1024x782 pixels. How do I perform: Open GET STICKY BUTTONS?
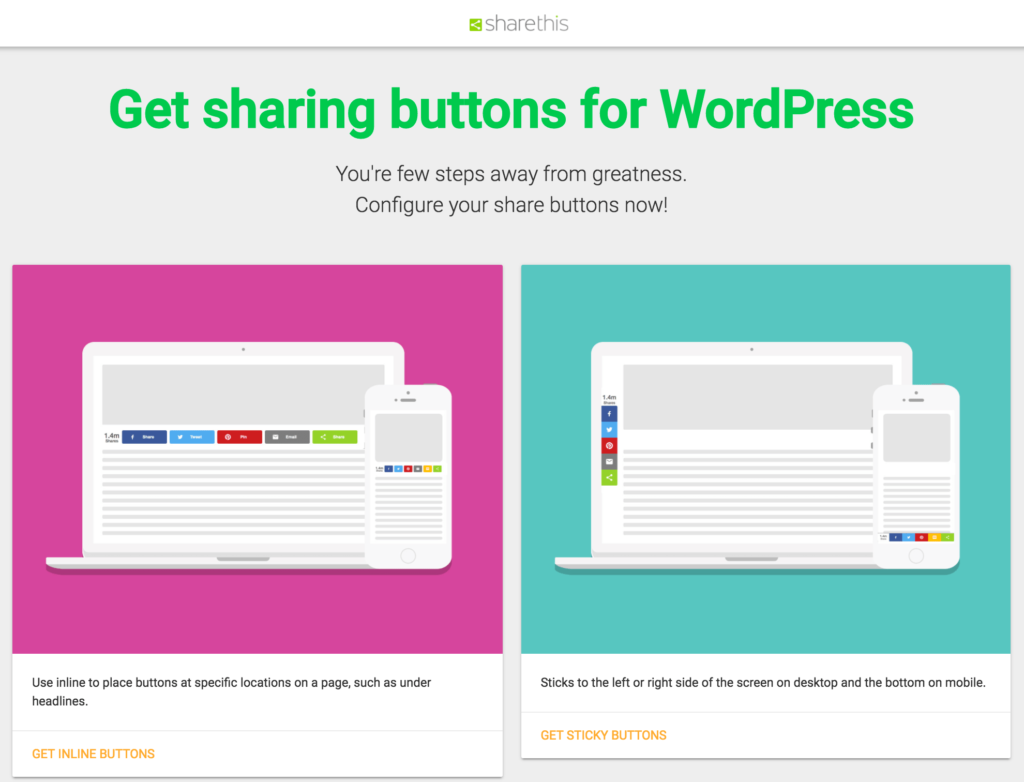(x=603, y=734)
